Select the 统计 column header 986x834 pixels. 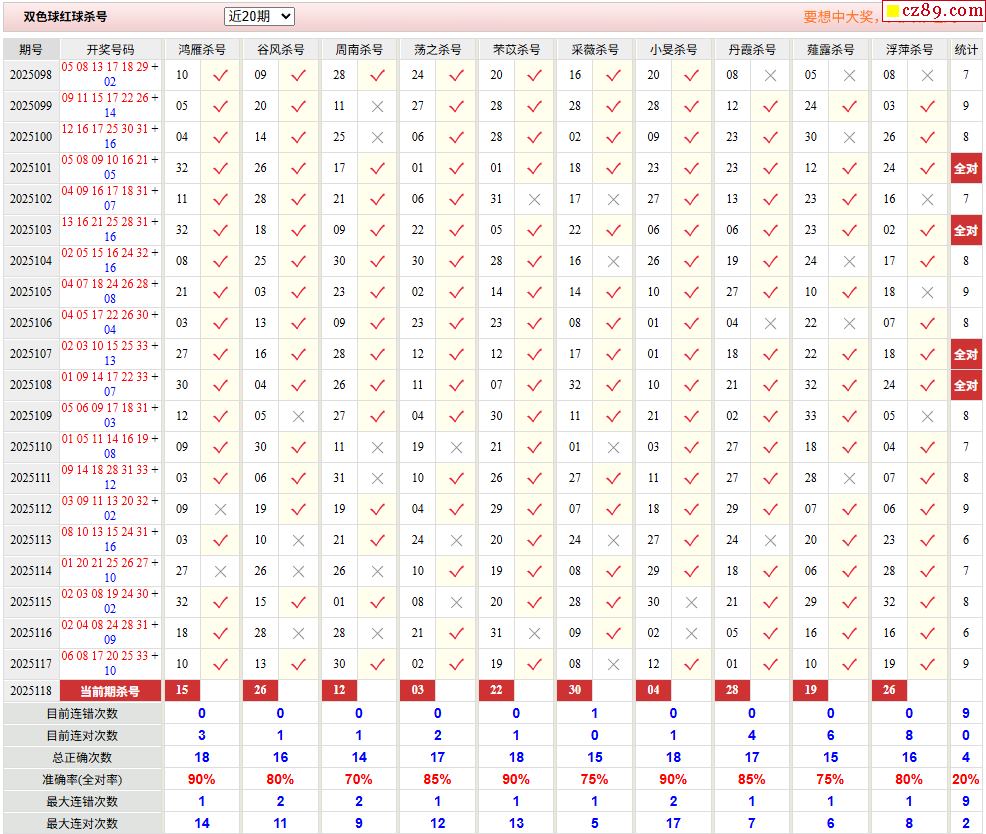click(x=966, y=49)
